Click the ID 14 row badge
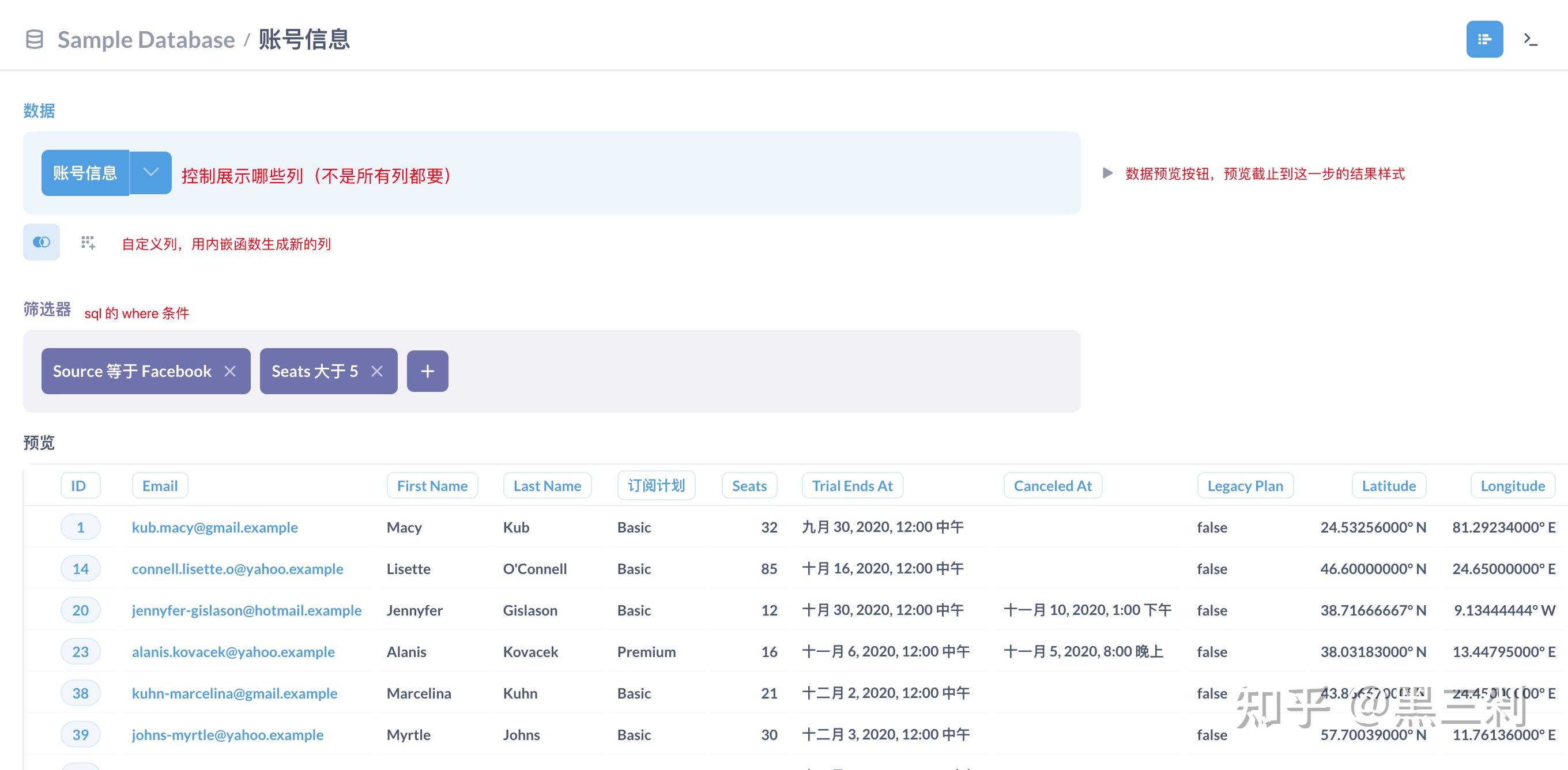This screenshot has width=1568, height=770. click(x=80, y=568)
